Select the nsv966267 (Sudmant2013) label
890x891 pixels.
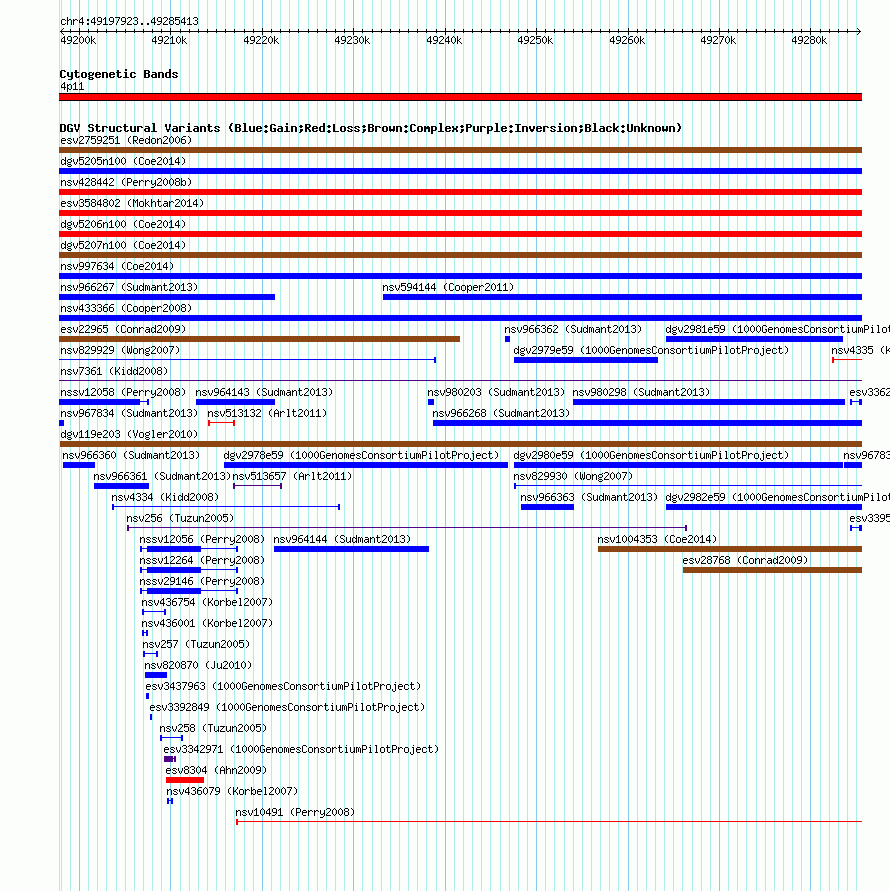pyautogui.click(x=129, y=287)
